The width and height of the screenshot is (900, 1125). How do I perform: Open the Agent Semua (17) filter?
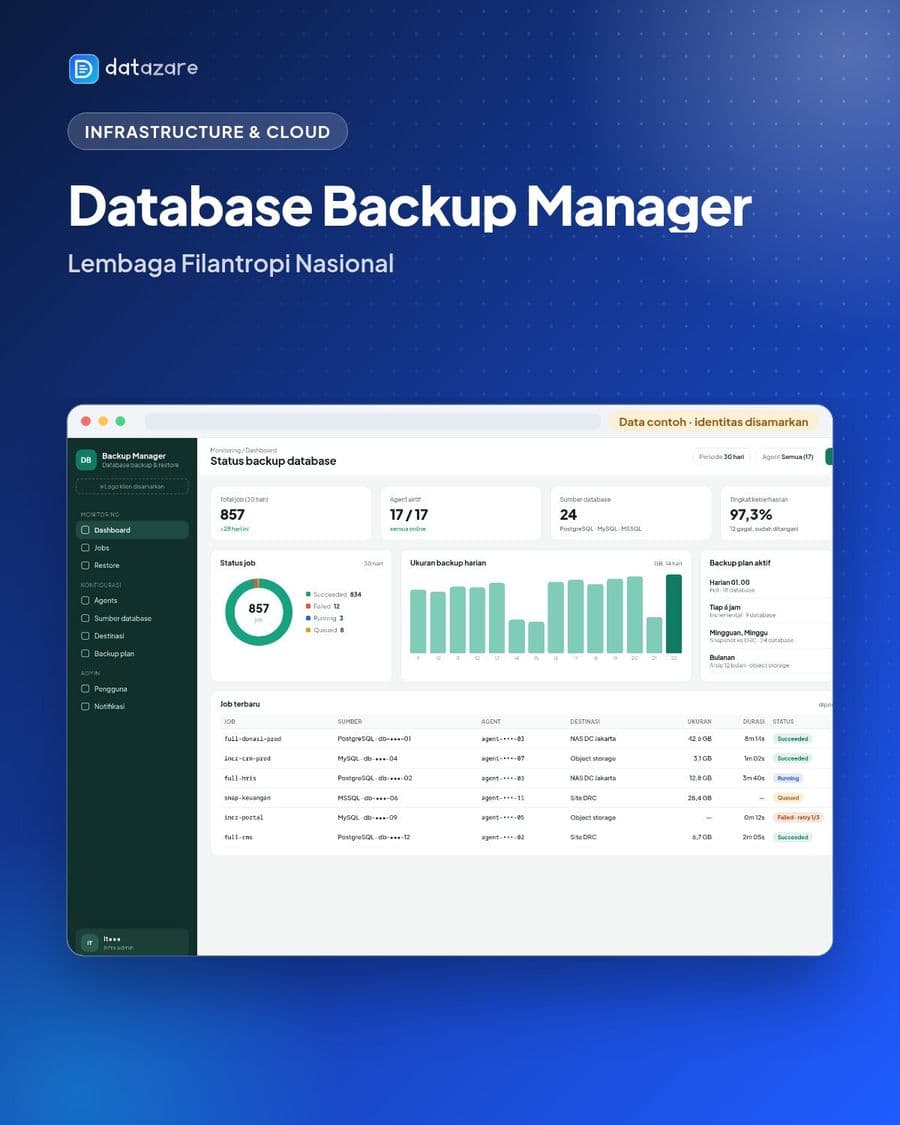(787, 456)
